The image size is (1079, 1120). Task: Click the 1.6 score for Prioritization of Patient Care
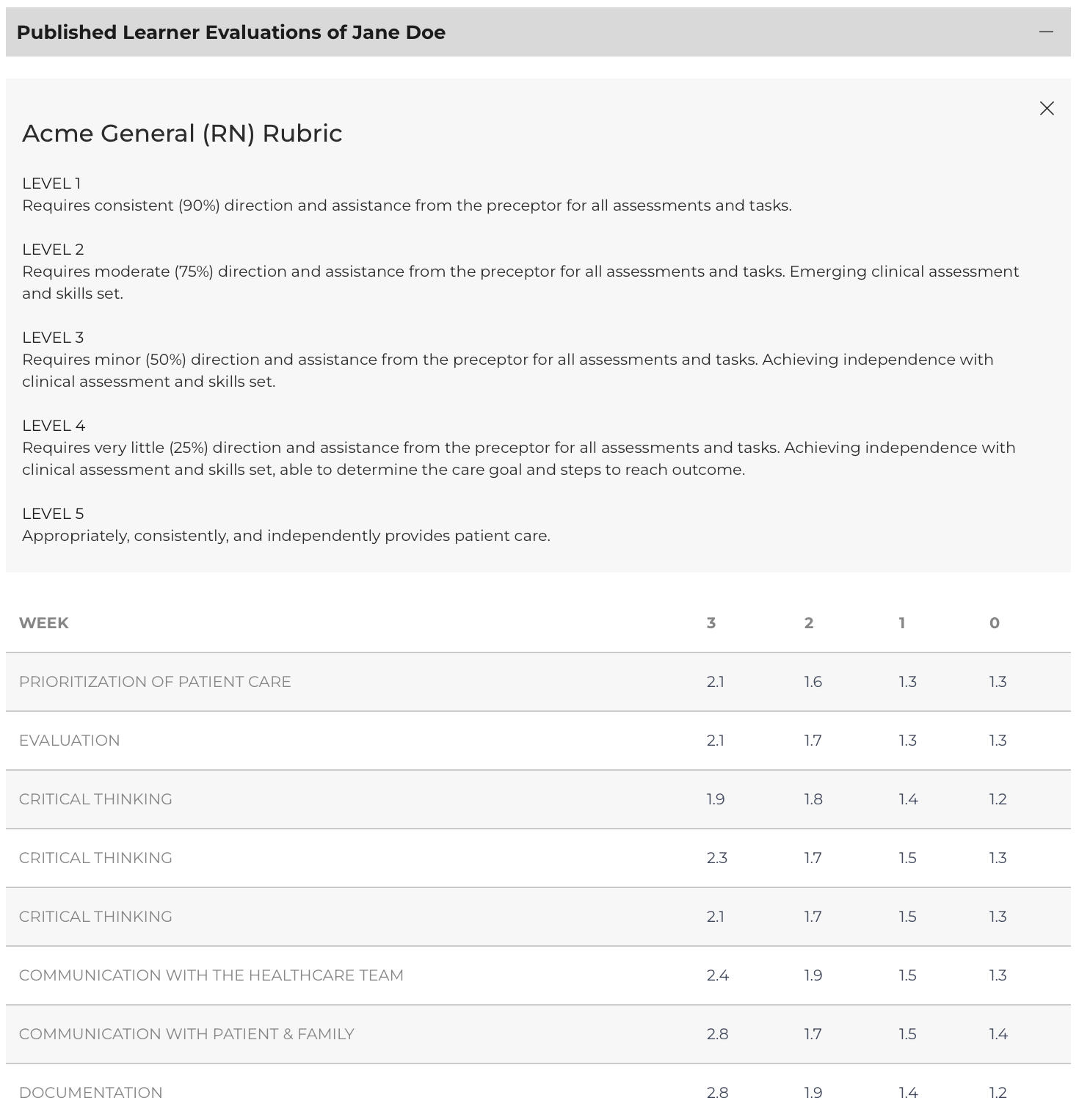(813, 682)
